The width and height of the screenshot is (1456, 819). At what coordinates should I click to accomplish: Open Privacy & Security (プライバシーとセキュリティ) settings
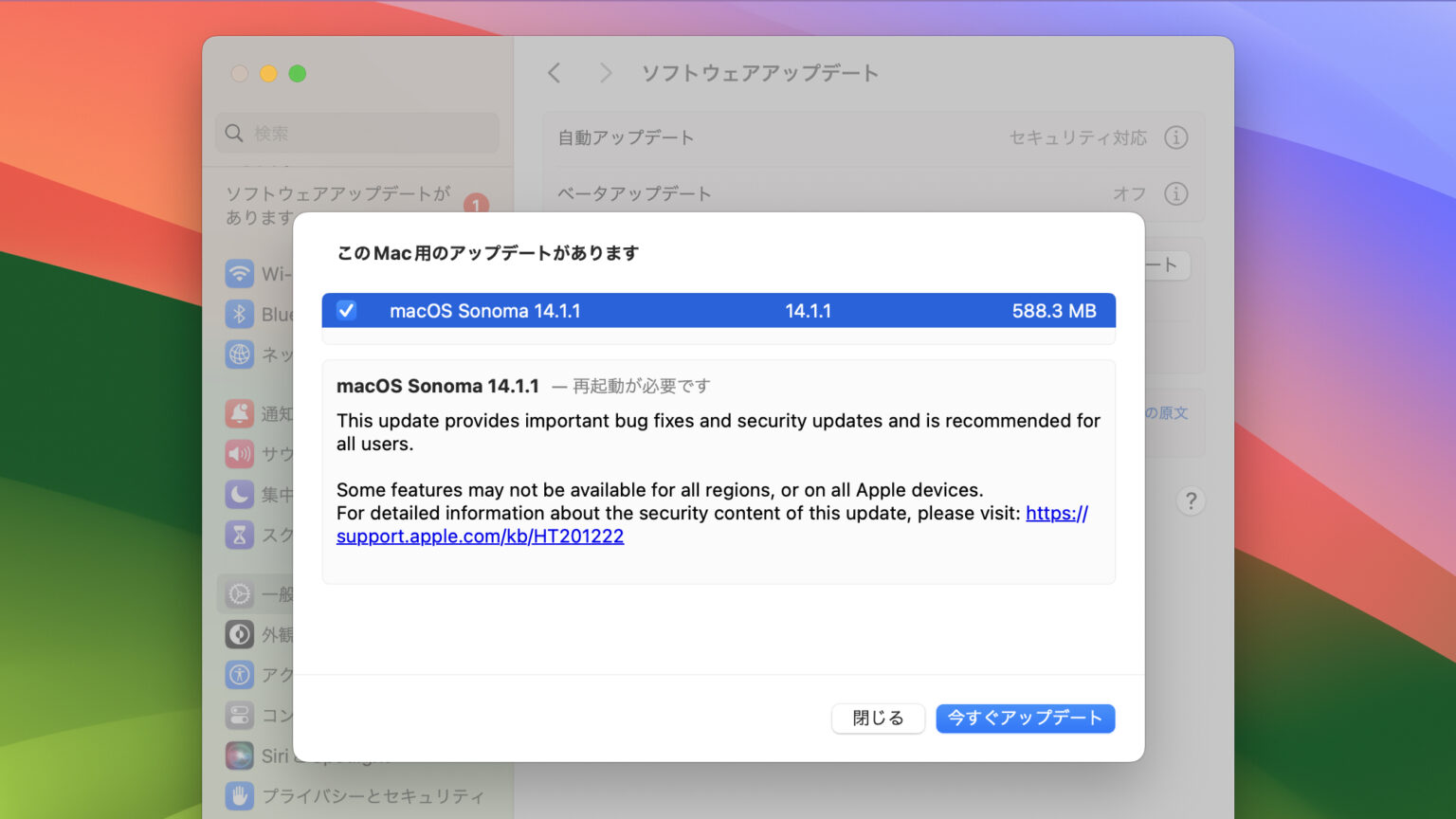240,796
